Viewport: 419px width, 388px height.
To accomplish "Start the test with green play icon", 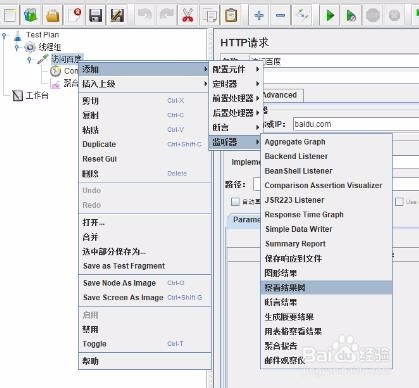I will point(330,15).
